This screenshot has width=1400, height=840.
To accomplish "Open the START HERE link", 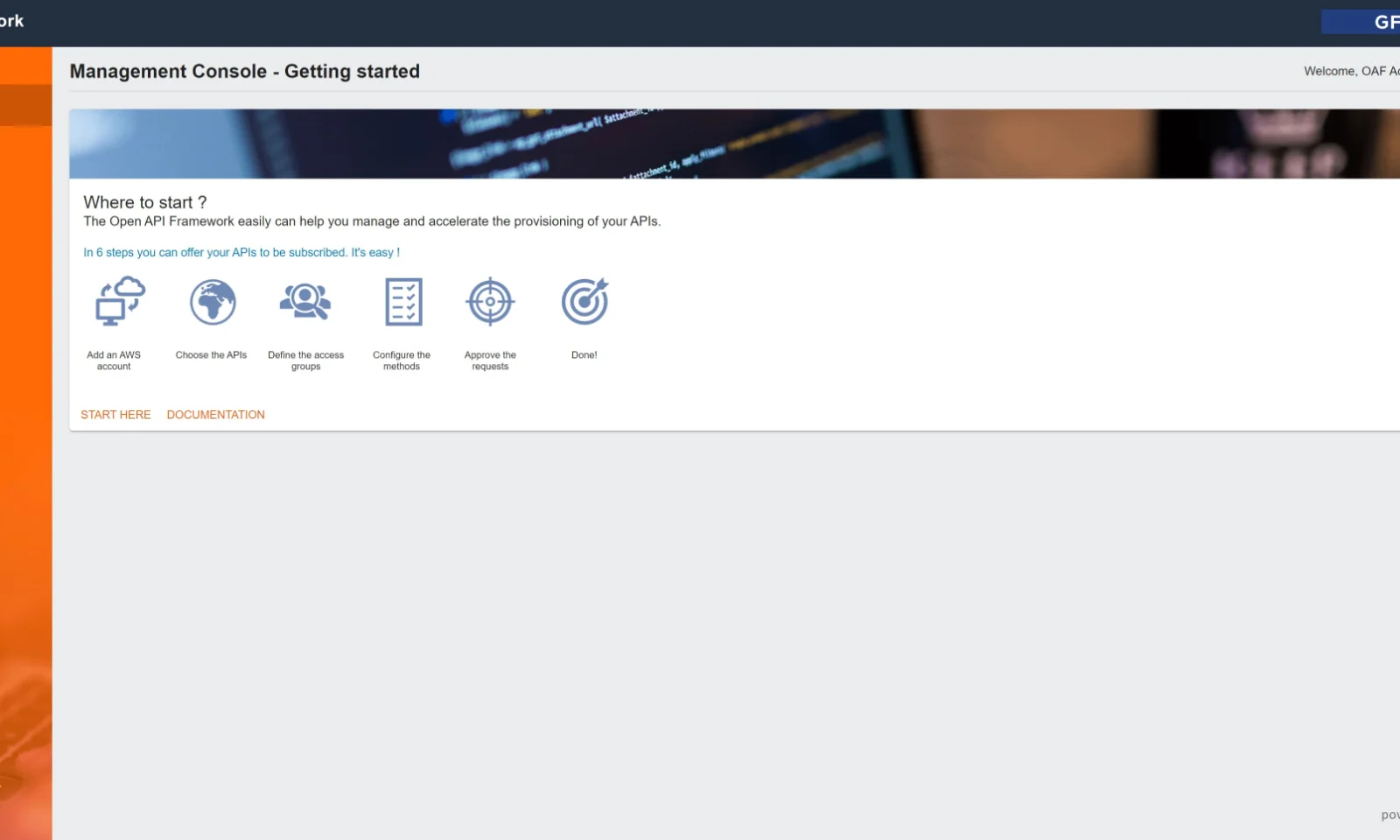I will 115,415.
